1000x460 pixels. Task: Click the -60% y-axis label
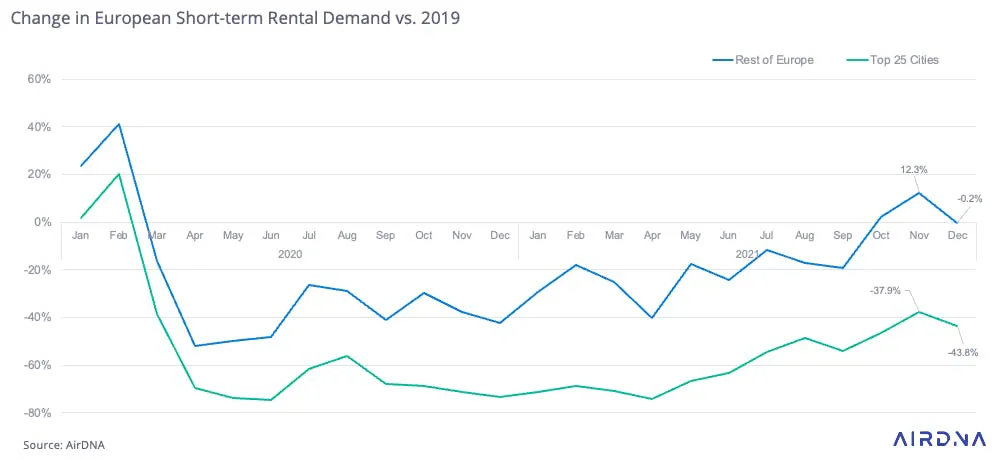38,366
